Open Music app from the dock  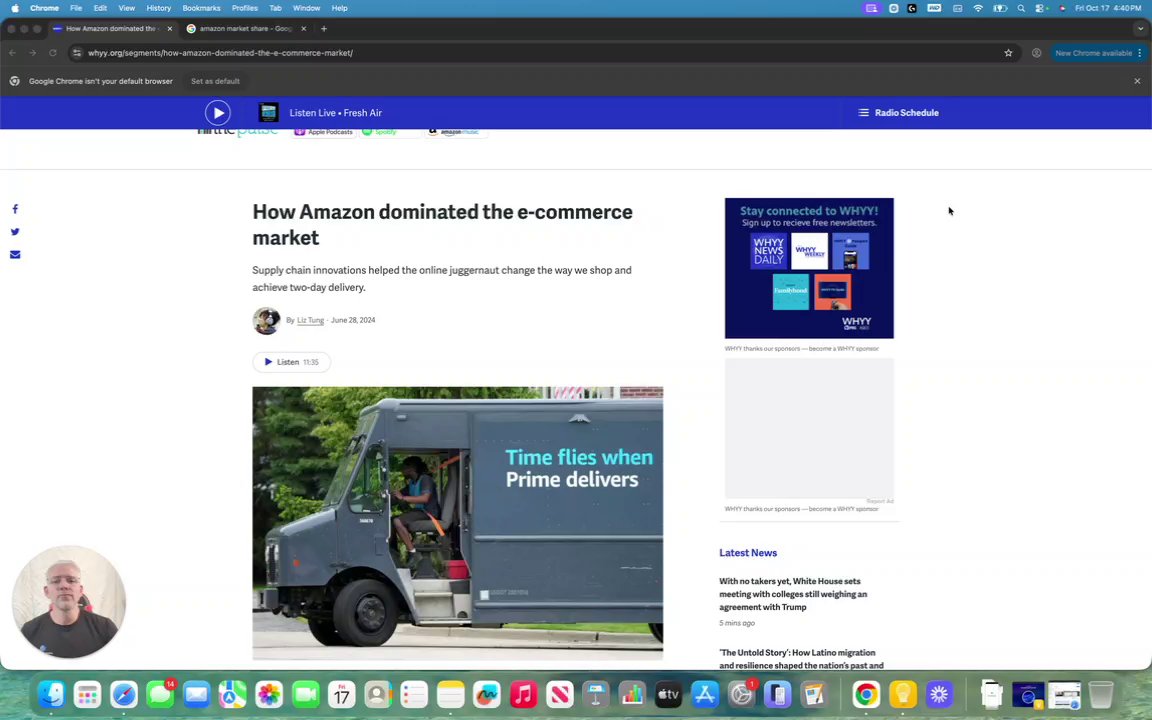click(x=523, y=694)
